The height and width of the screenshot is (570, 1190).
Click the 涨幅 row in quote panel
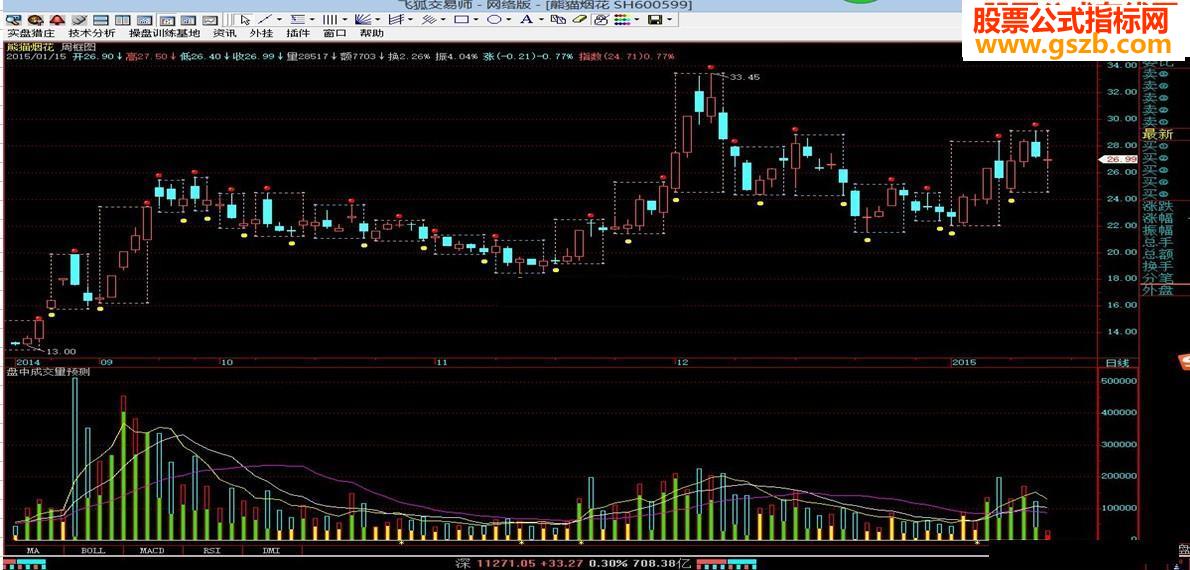1158,219
